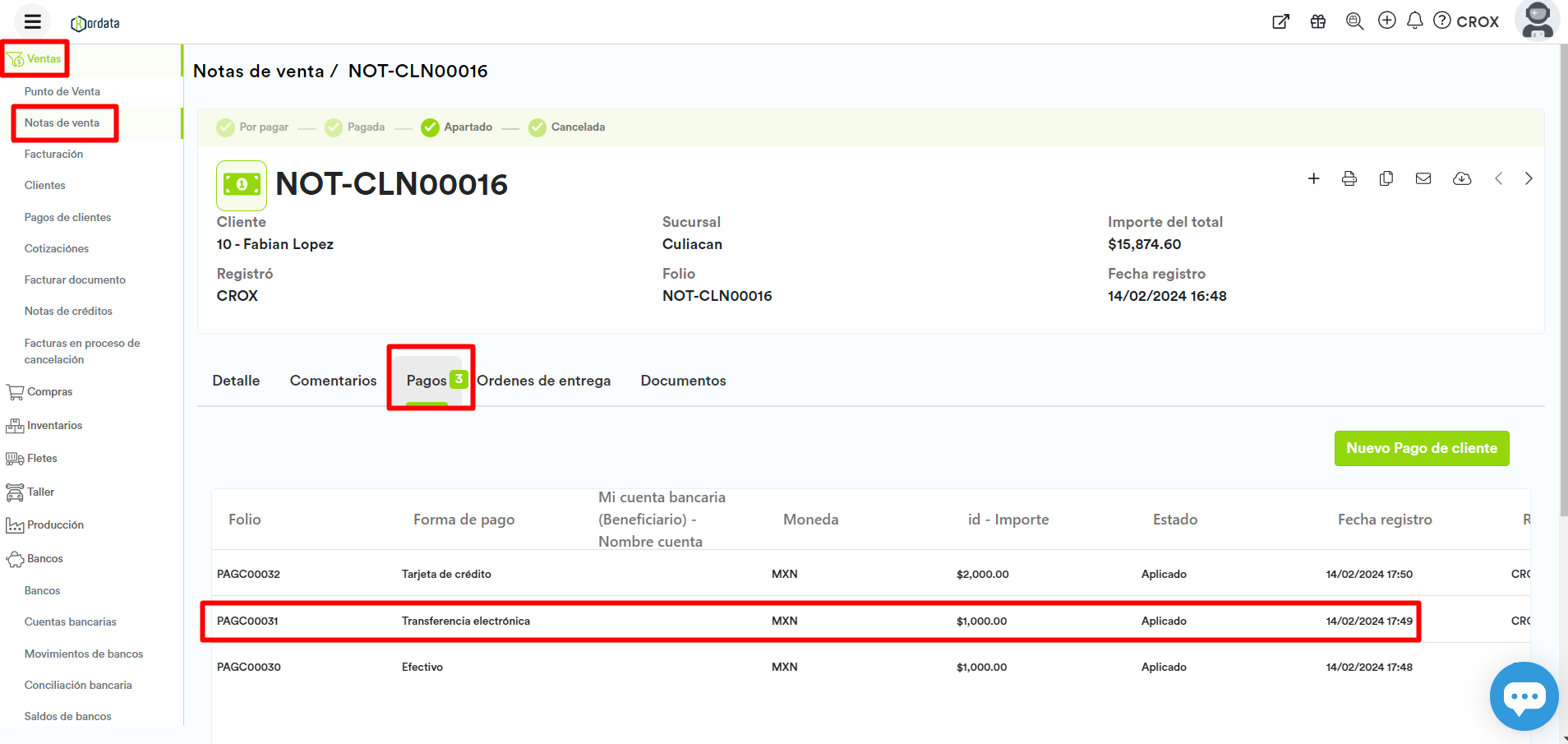Select the Pagada status step
The image size is (1568, 744).
(x=355, y=127)
